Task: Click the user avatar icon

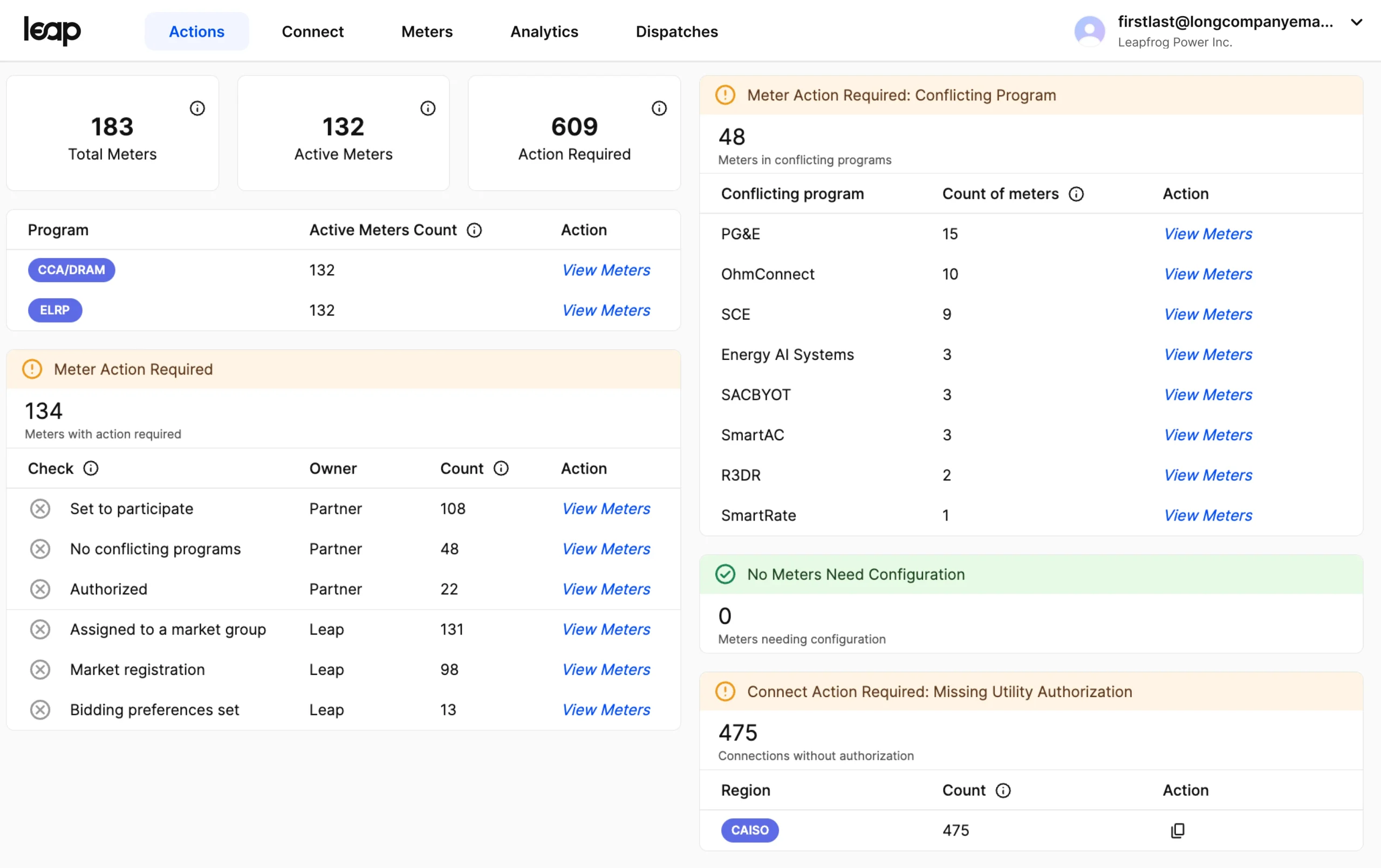Action: tap(1089, 31)
